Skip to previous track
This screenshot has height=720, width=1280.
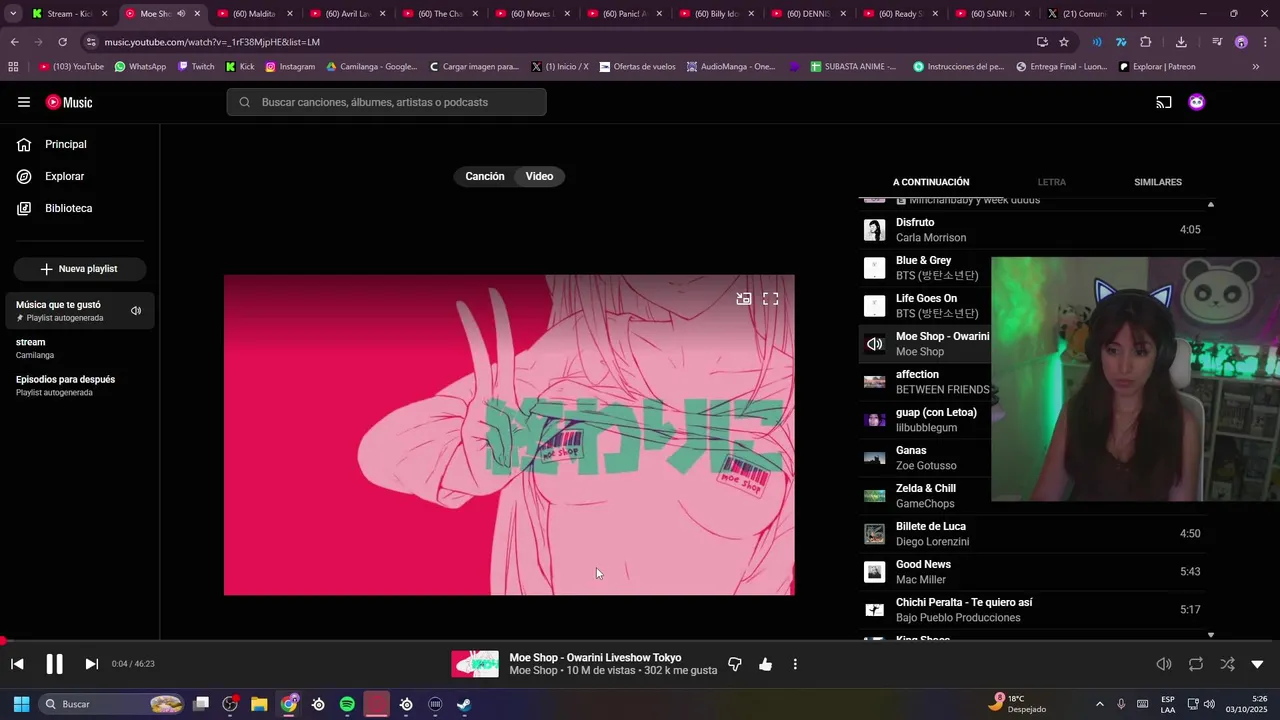click(x=17, y=664)
